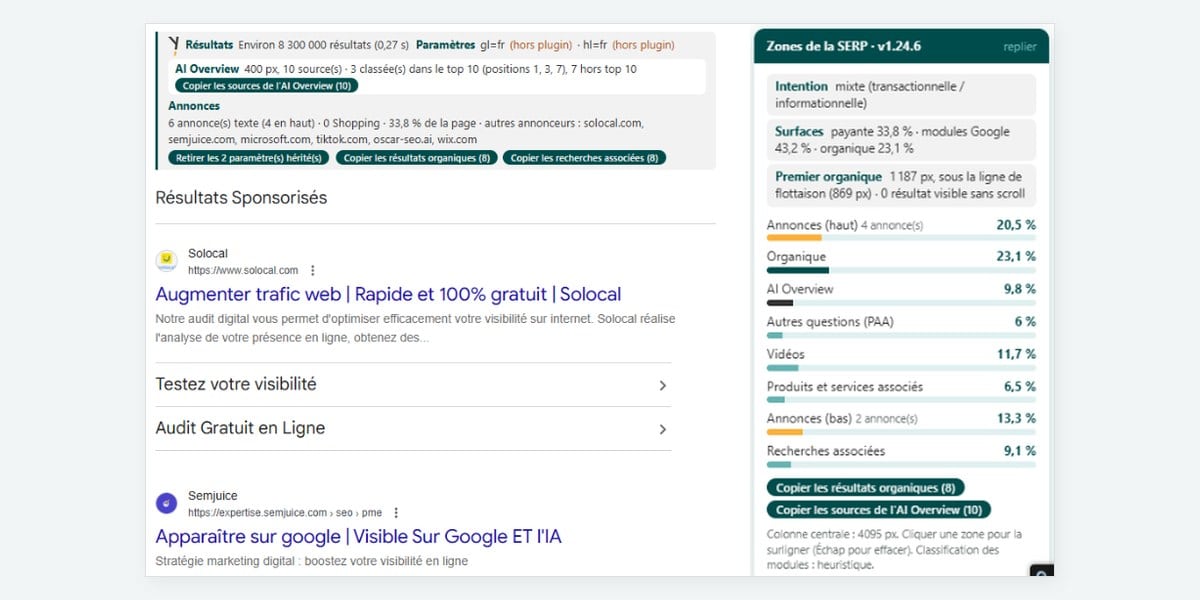This screenshot has width=1200, height=600.
Task: Copy organic results (8) in top bar
Action: 416,158
